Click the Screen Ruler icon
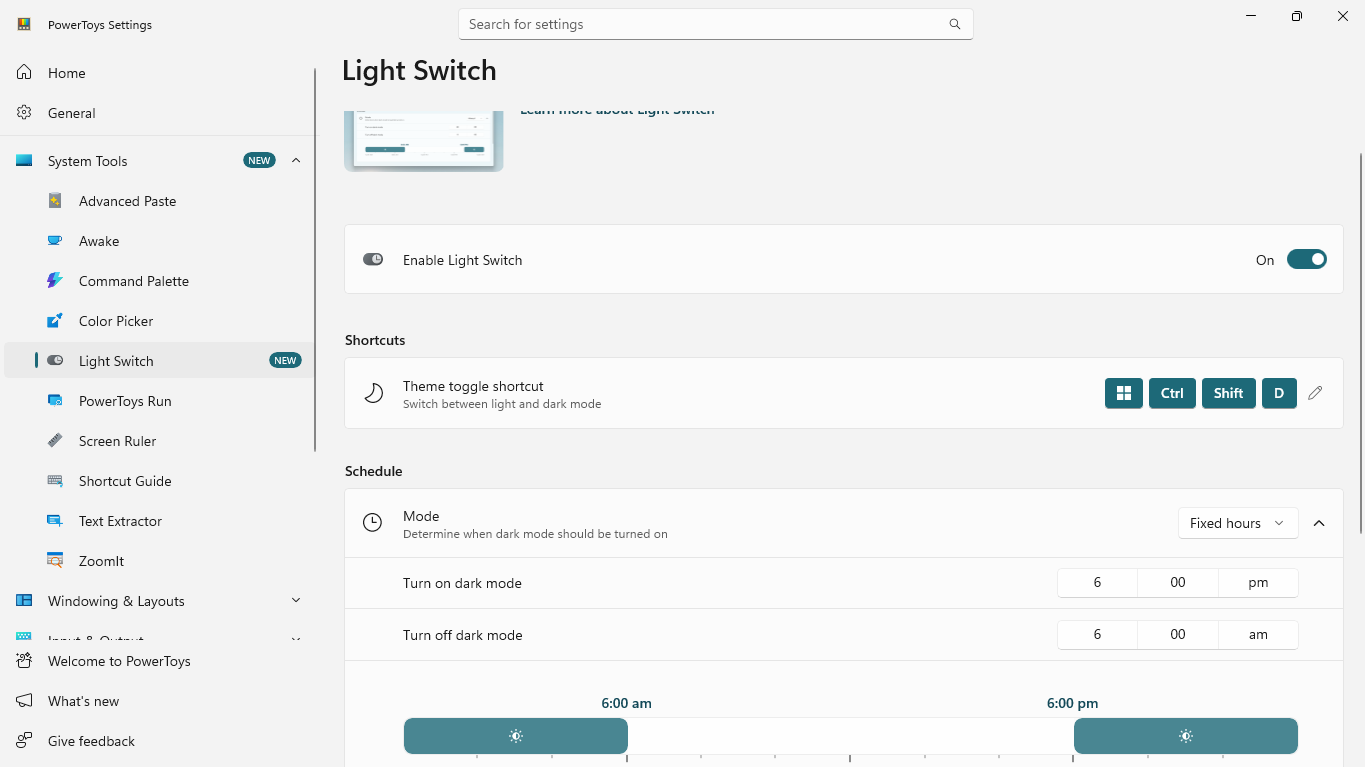1365x767 pixels. click(55, 440)
